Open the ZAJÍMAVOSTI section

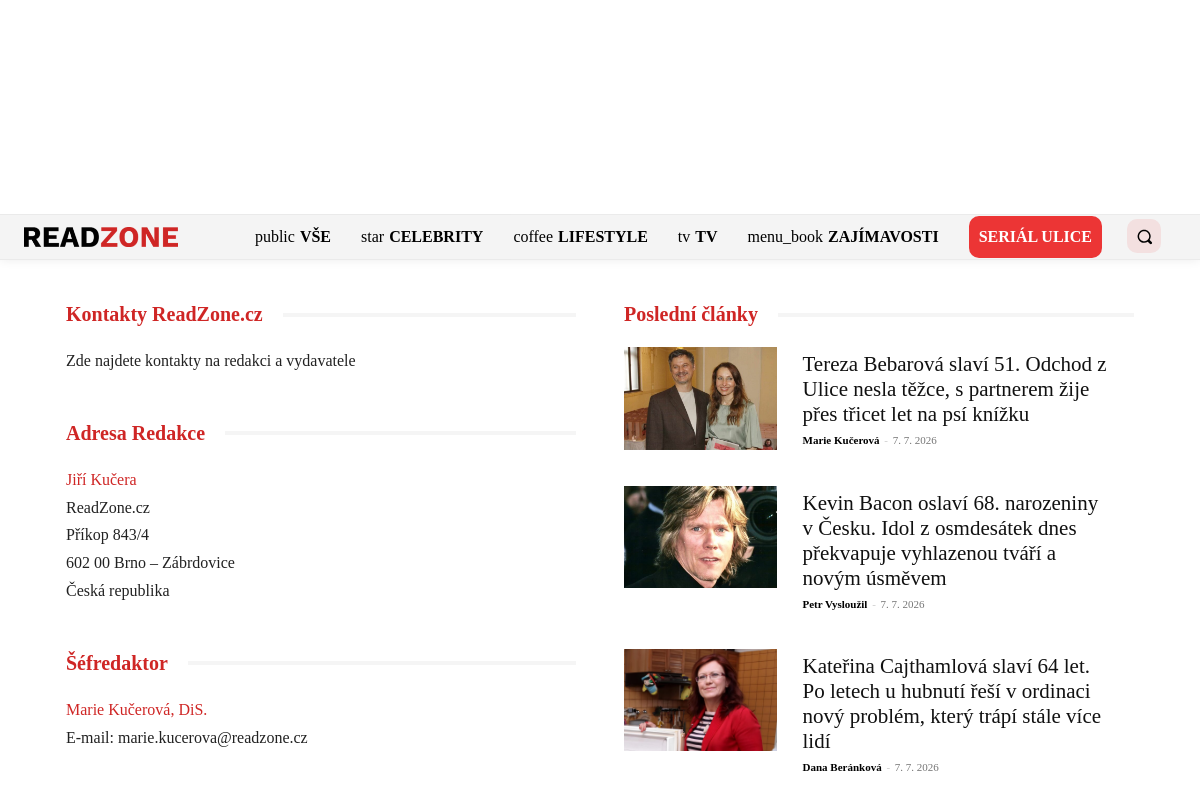pos(843,237)
